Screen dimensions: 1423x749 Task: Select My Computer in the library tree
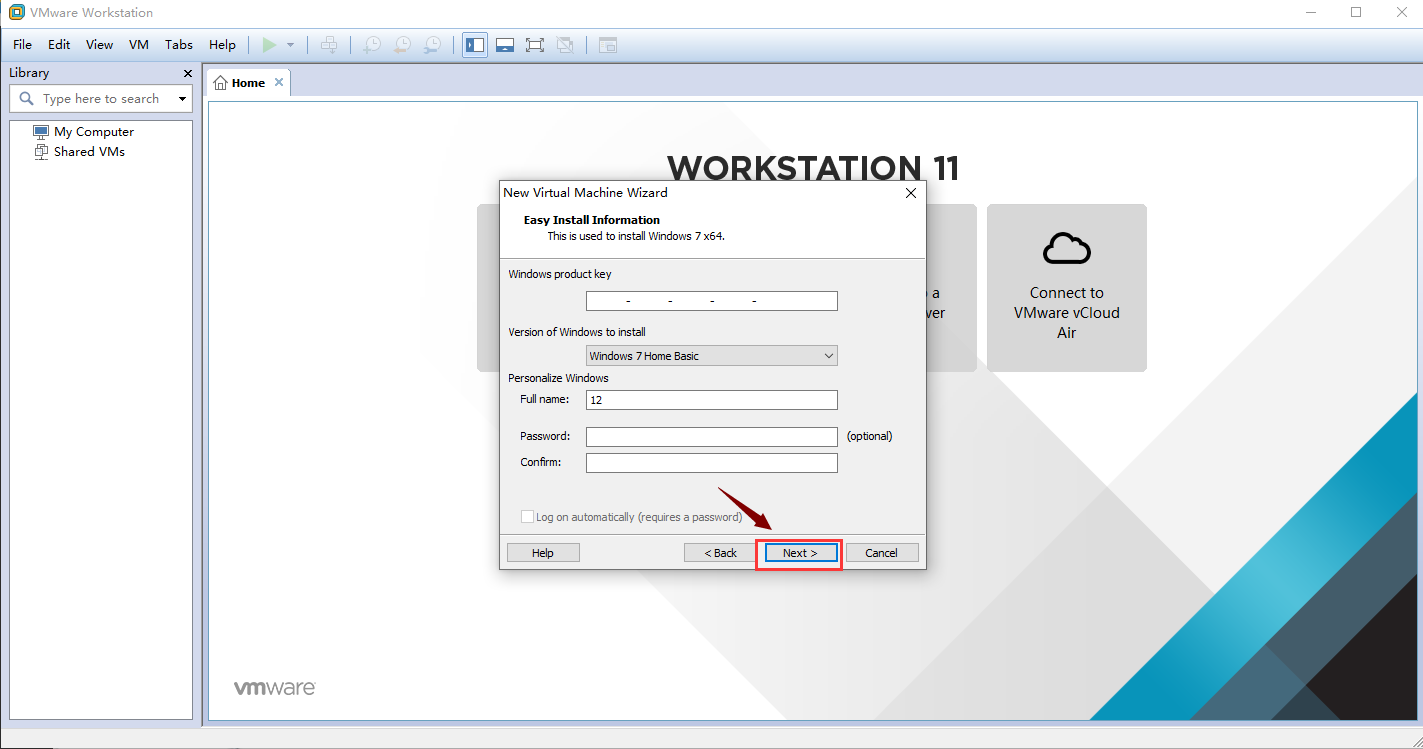click(93, 132)
